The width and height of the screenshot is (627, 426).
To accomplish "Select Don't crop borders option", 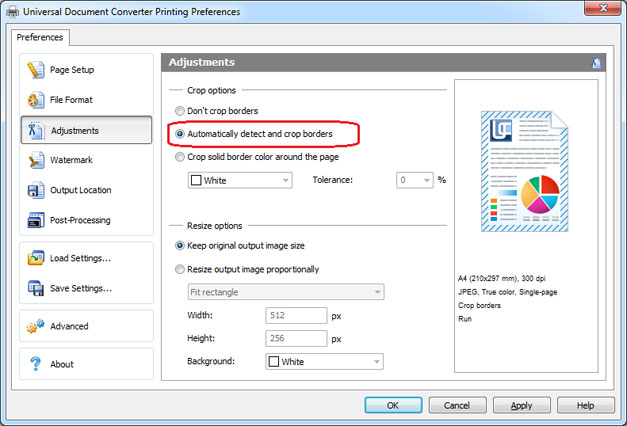I will click(180, 111).
